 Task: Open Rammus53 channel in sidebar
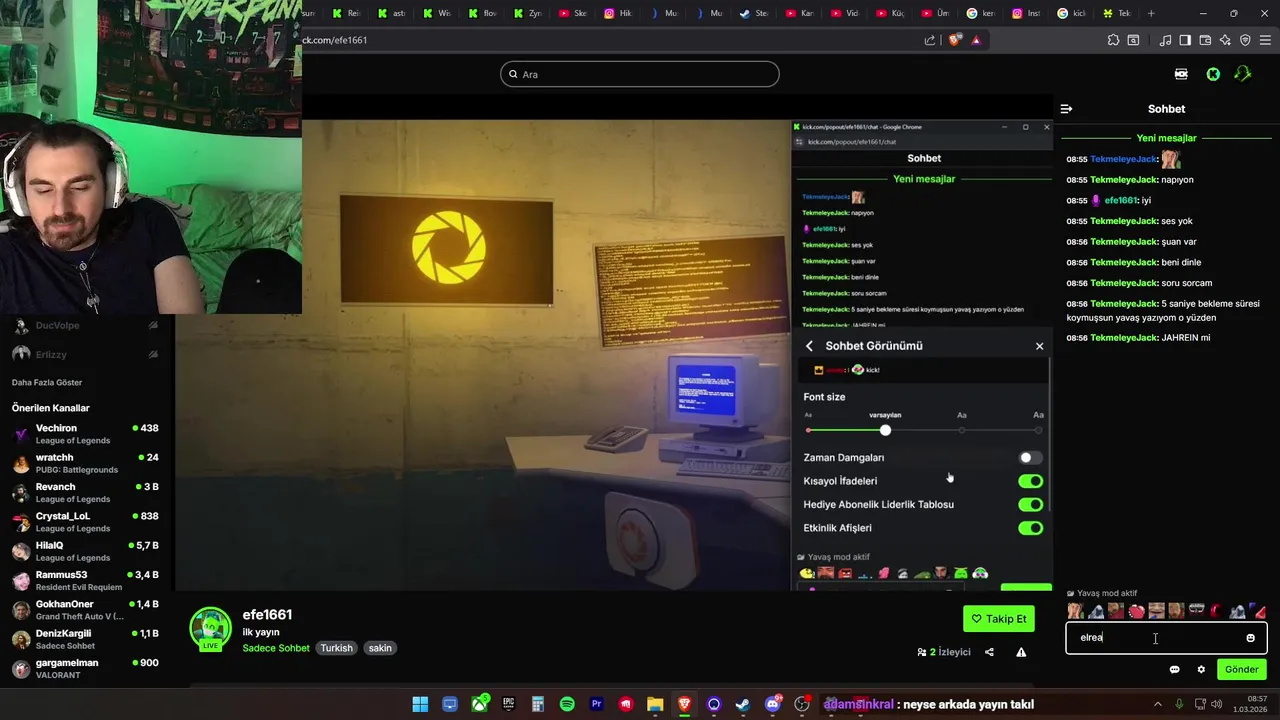pos(87,580)
